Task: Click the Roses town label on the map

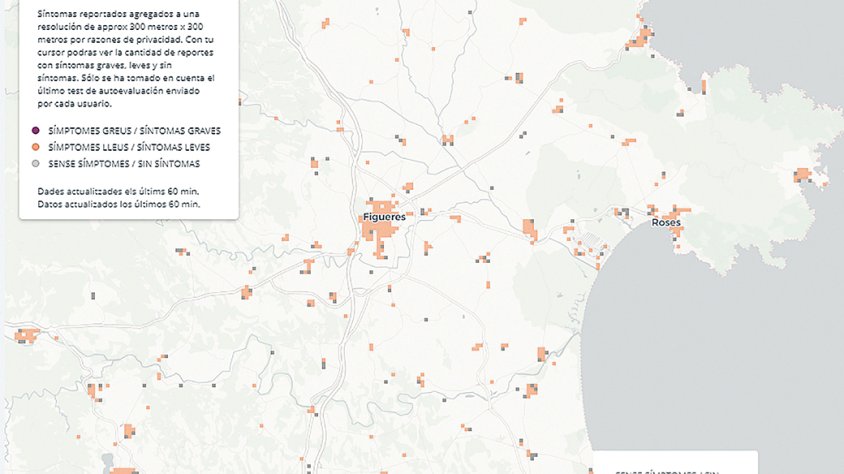Action: pyautogui.click(x=665, y=222)
